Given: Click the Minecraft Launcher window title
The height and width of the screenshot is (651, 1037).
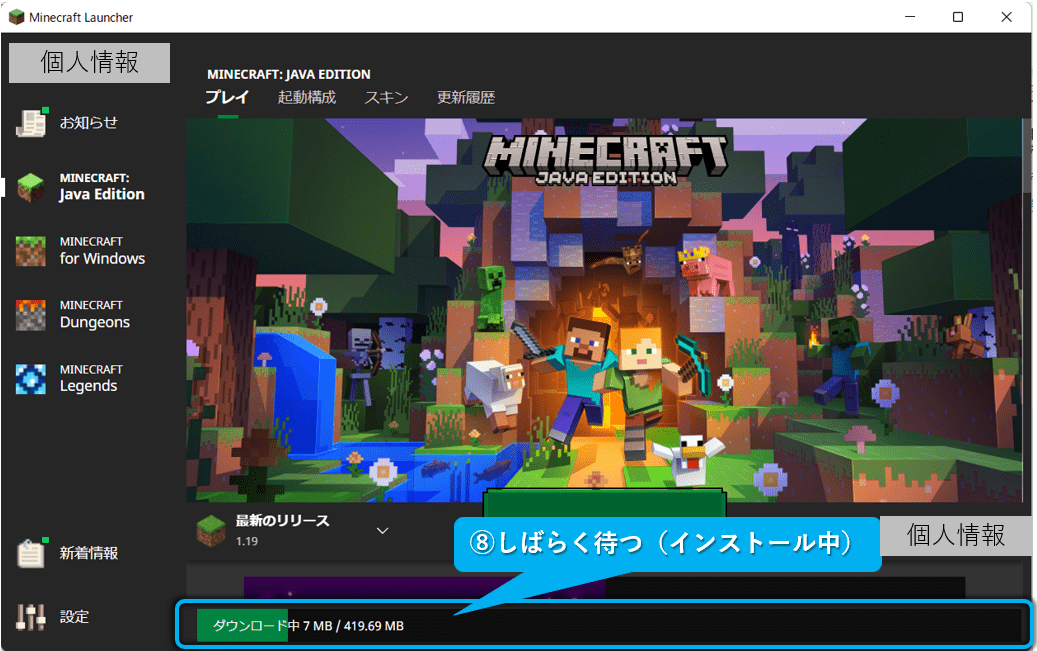Looking at the screenshot, I should click(81, 18).
